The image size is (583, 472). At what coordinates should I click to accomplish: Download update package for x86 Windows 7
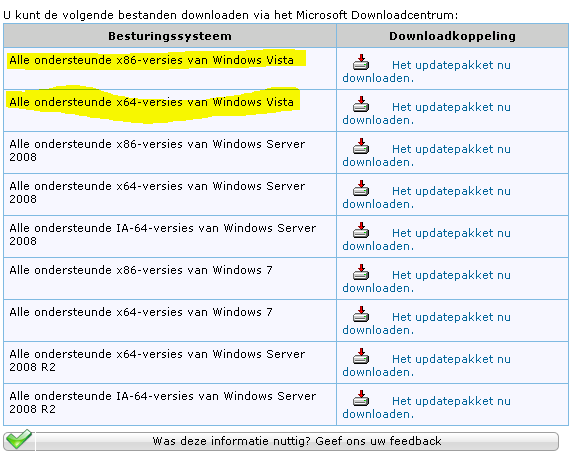tap(426, 282)
